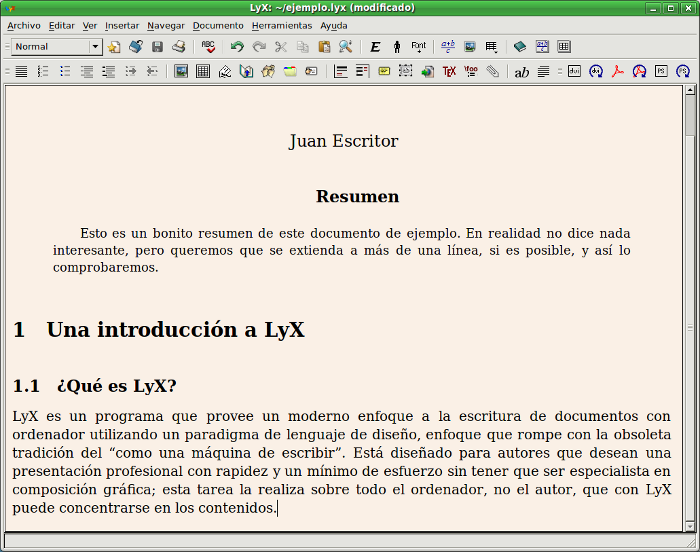Image resolution: width=700 pixels, height=552 pixels.
Task: Update the PDF output circular icon
Action: pos(639,71)
